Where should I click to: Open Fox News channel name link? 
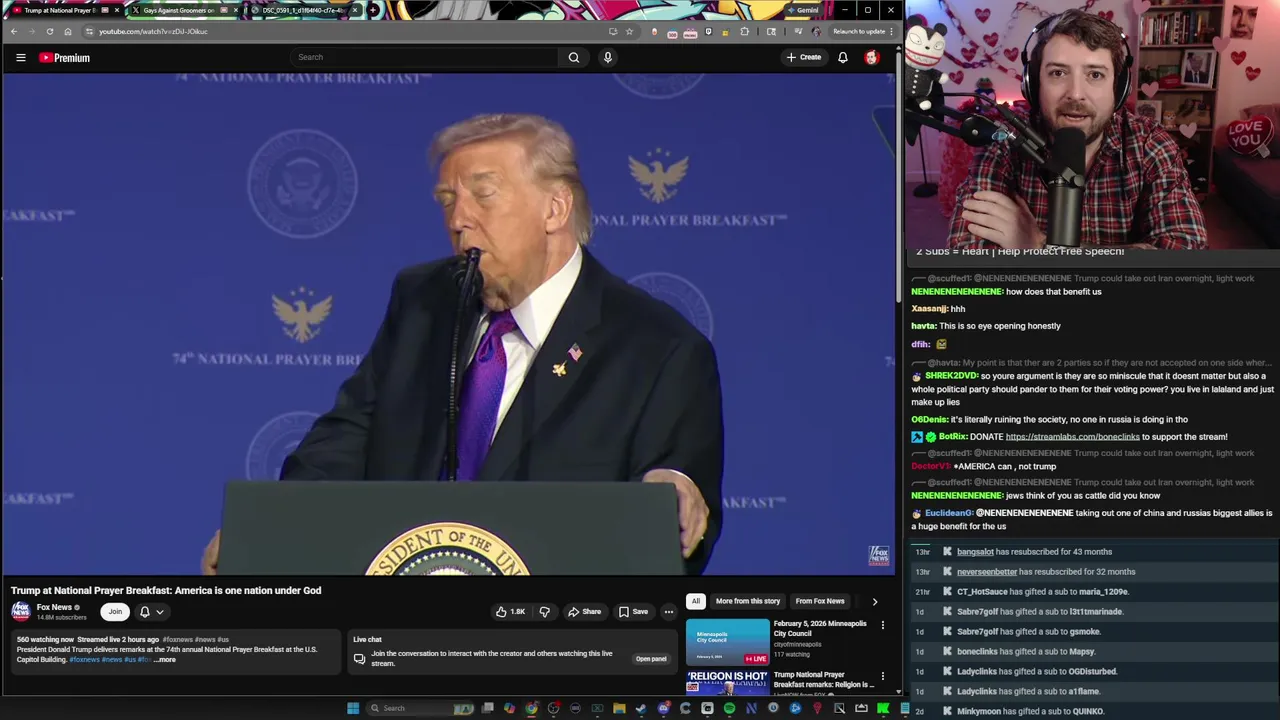click(x=54, y=607)
